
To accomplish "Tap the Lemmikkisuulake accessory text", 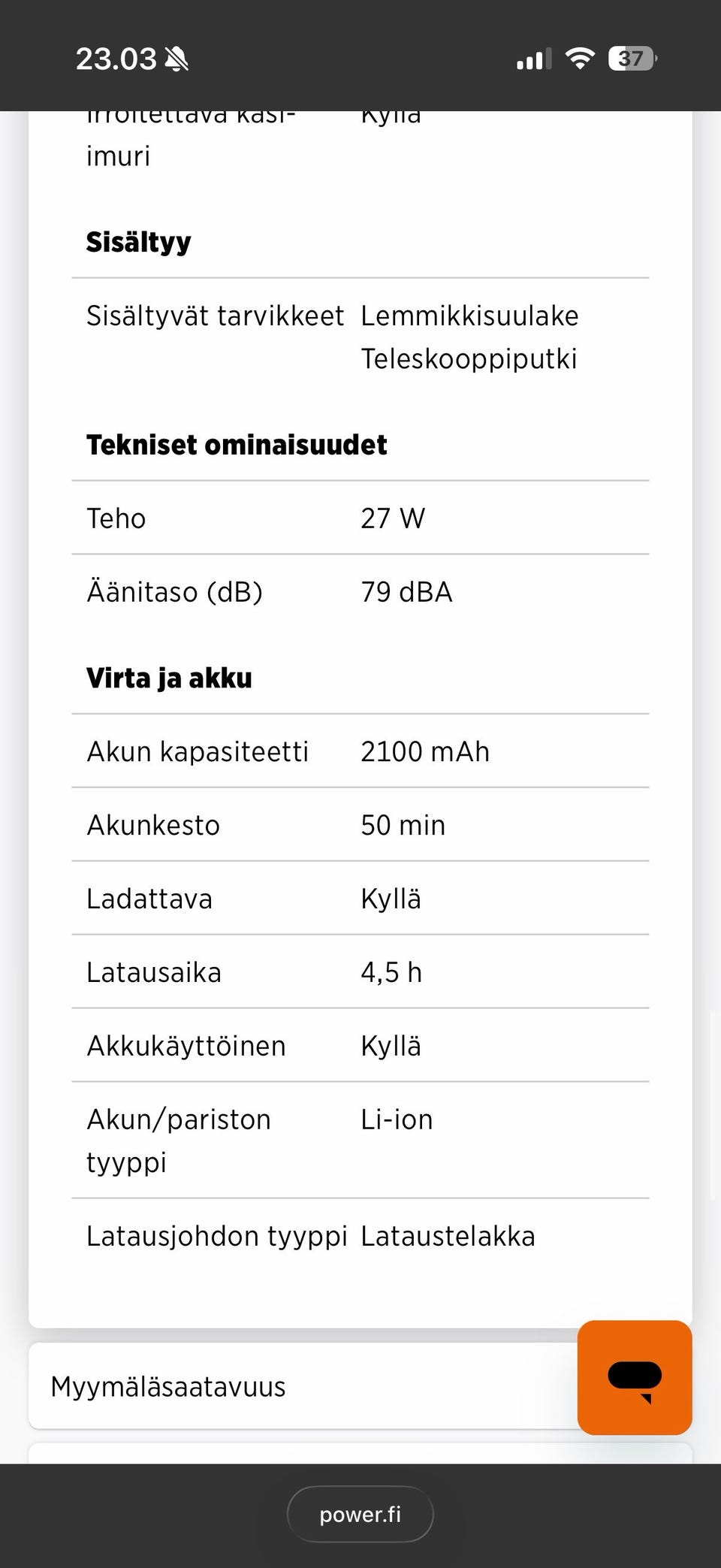I will coord(469,316).
